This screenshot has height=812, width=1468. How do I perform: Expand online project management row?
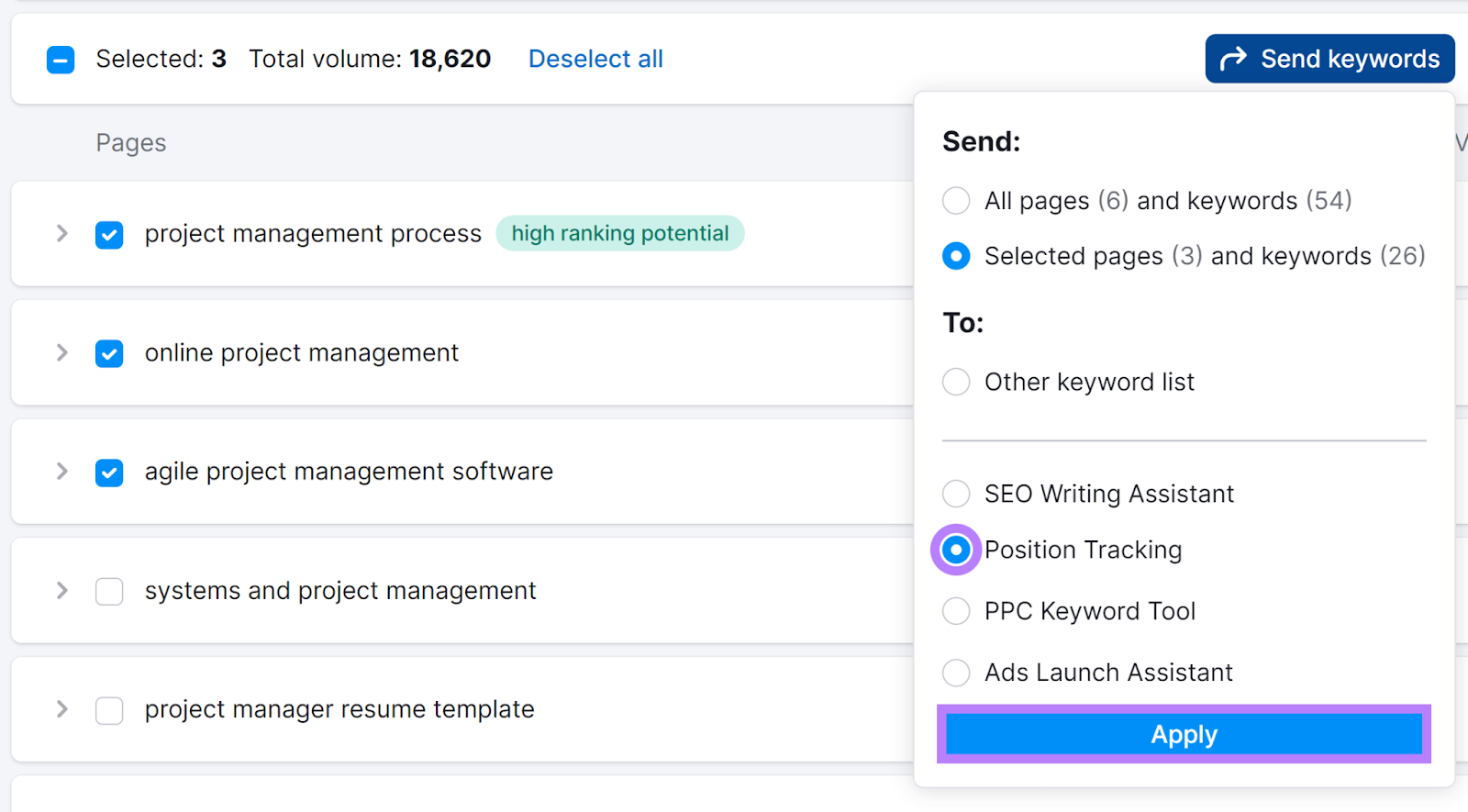tap(61, 352)
